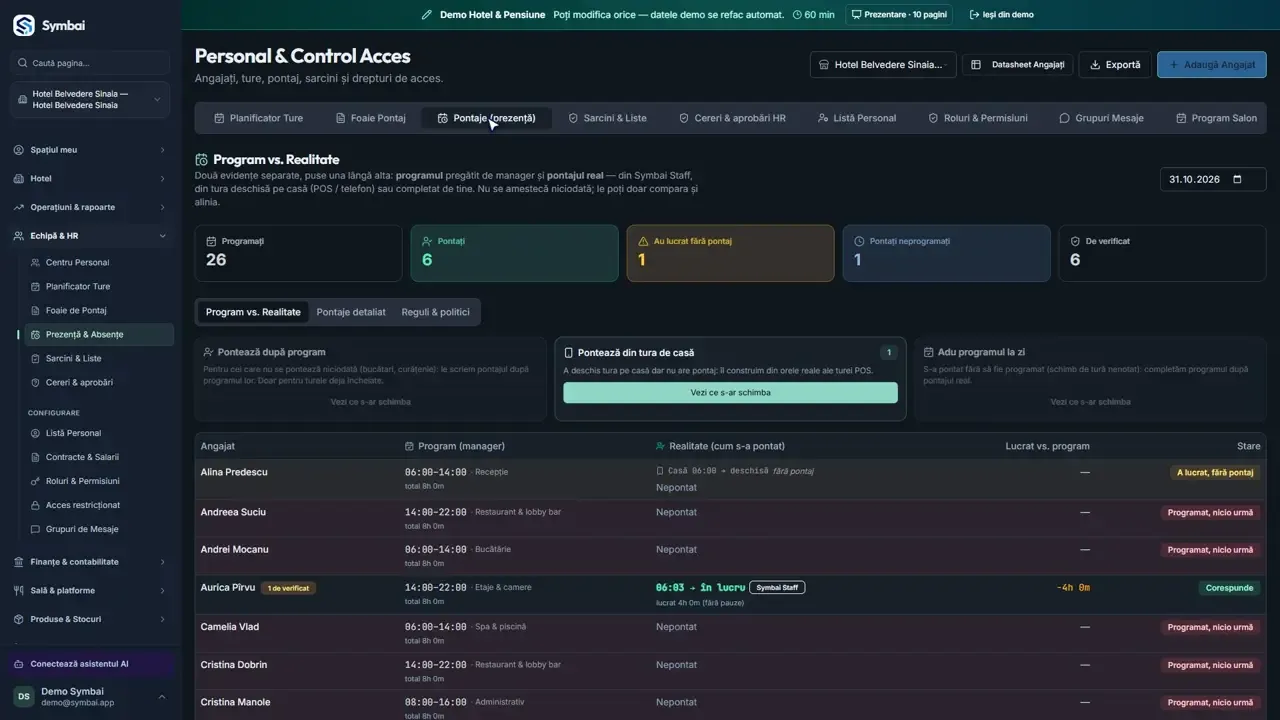Open the Hotel Belvedere Sinaia sidebar selector
This screenshot has width=1280, height=720.
(90, 100)
